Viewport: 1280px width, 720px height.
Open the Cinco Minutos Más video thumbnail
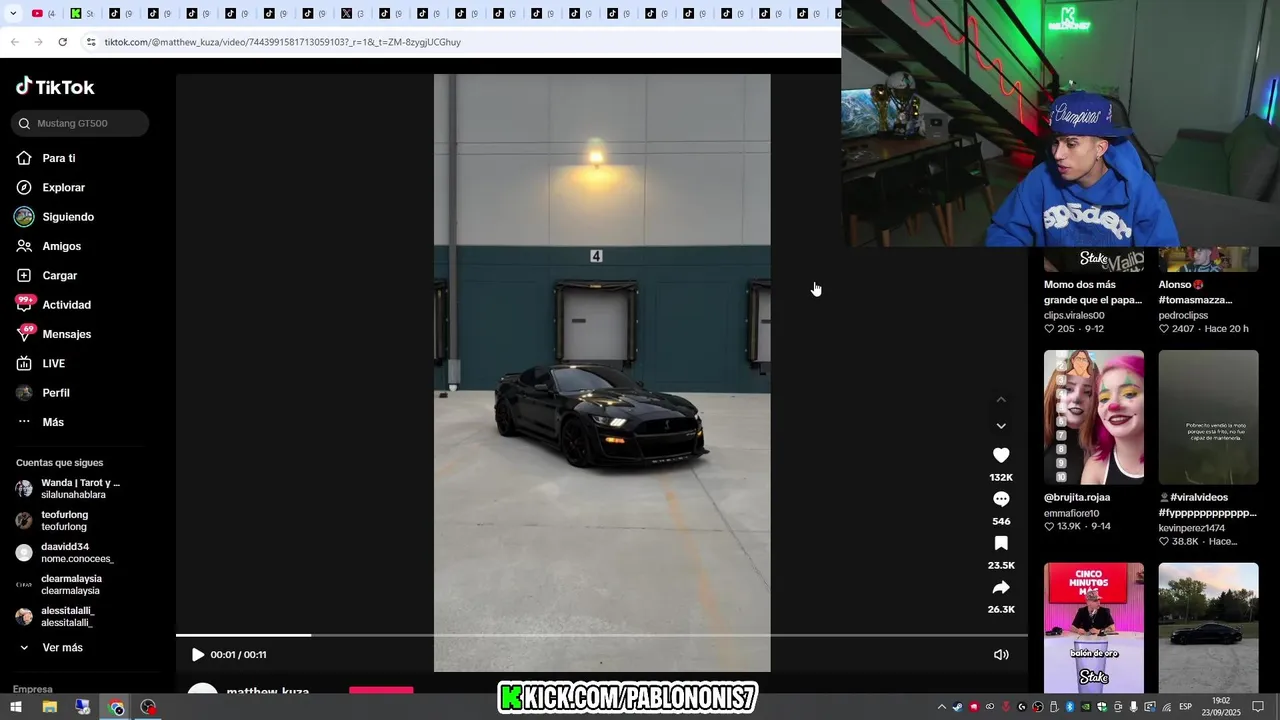pos(1094,627)
